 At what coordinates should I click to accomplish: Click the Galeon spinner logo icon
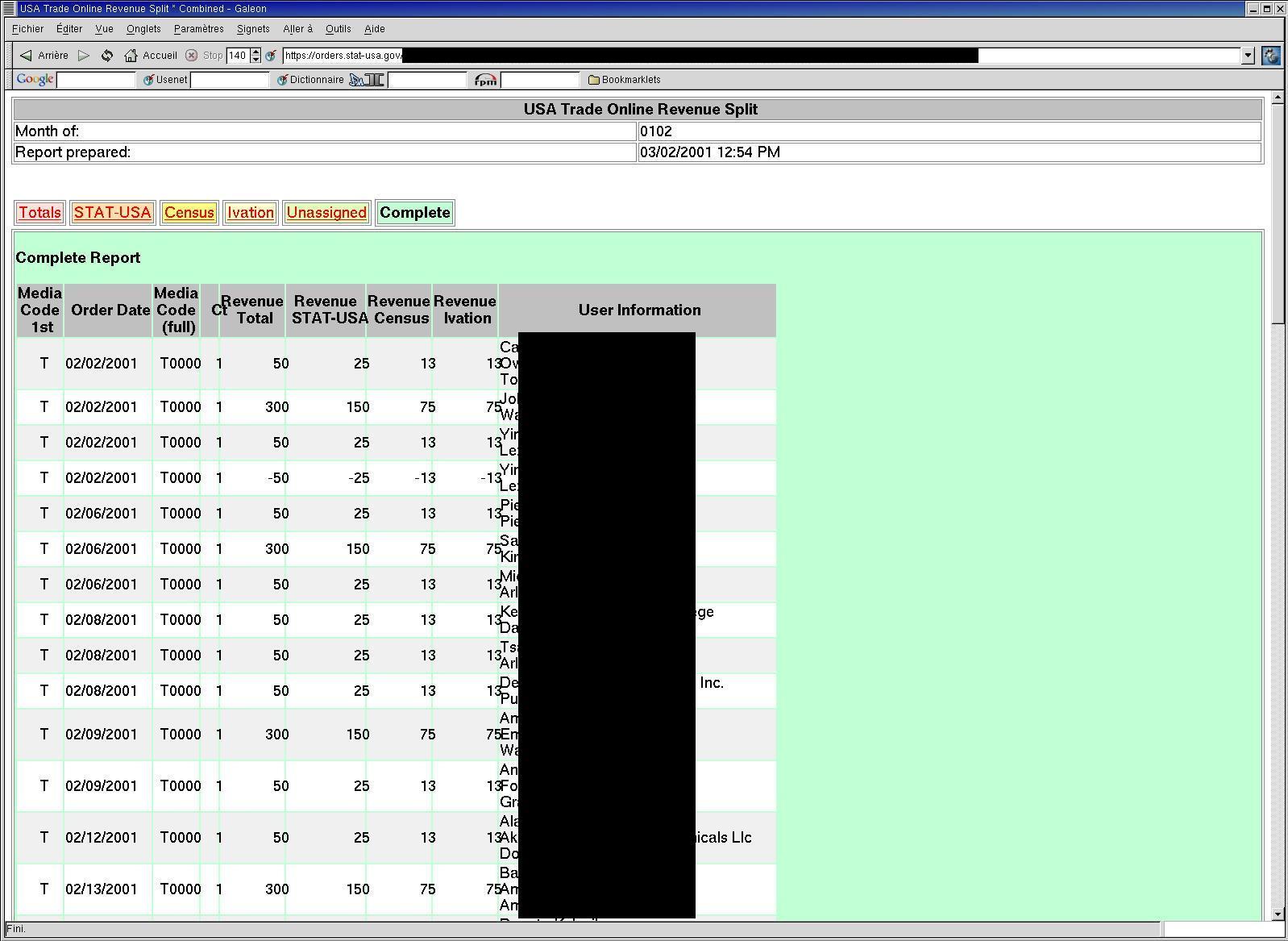coord(1271,56)
